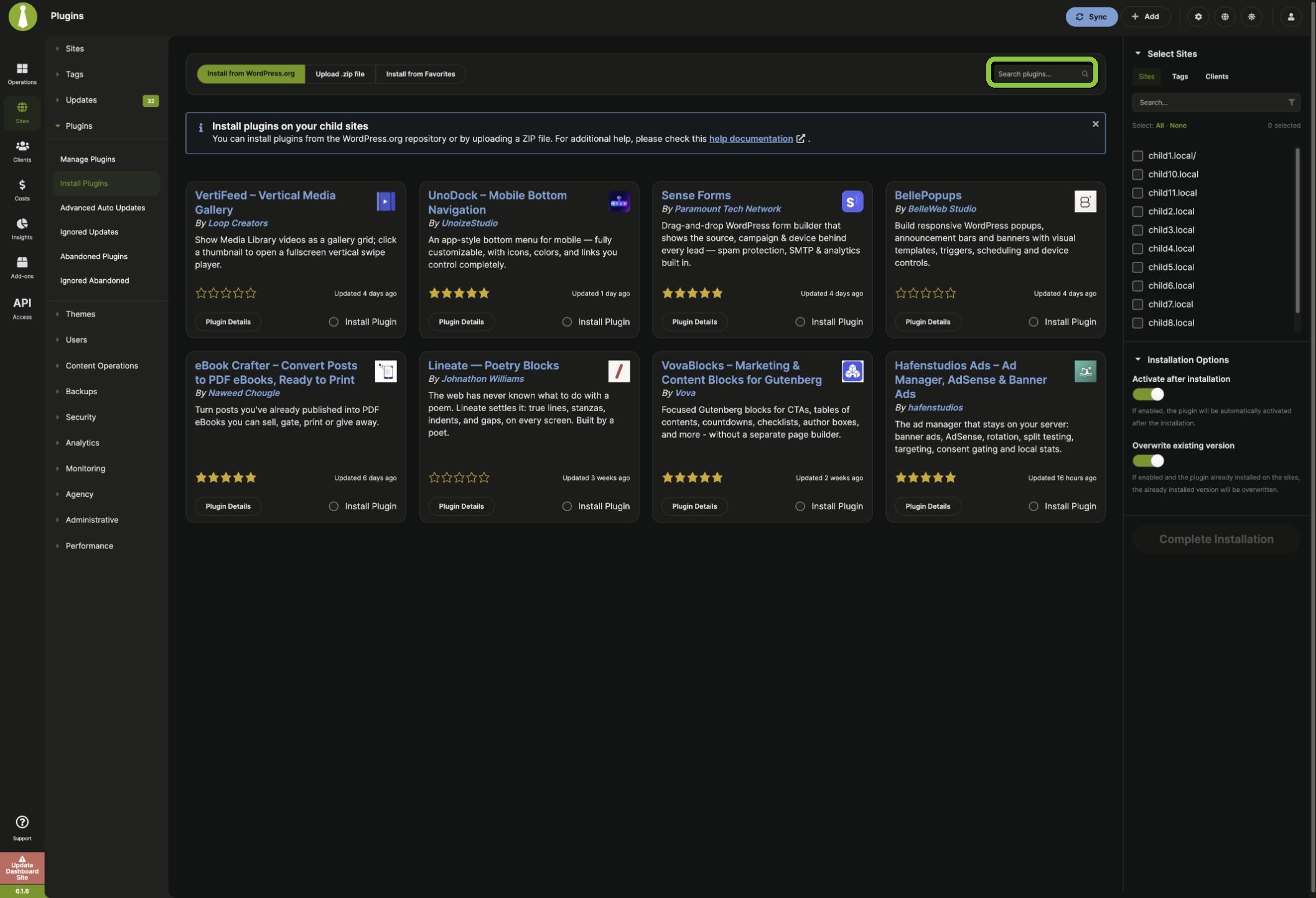Switch to Clients tab in Select Sites
Viewport: 1316px width, 898px height.
pyautogui.click(x=1216, y=76)
